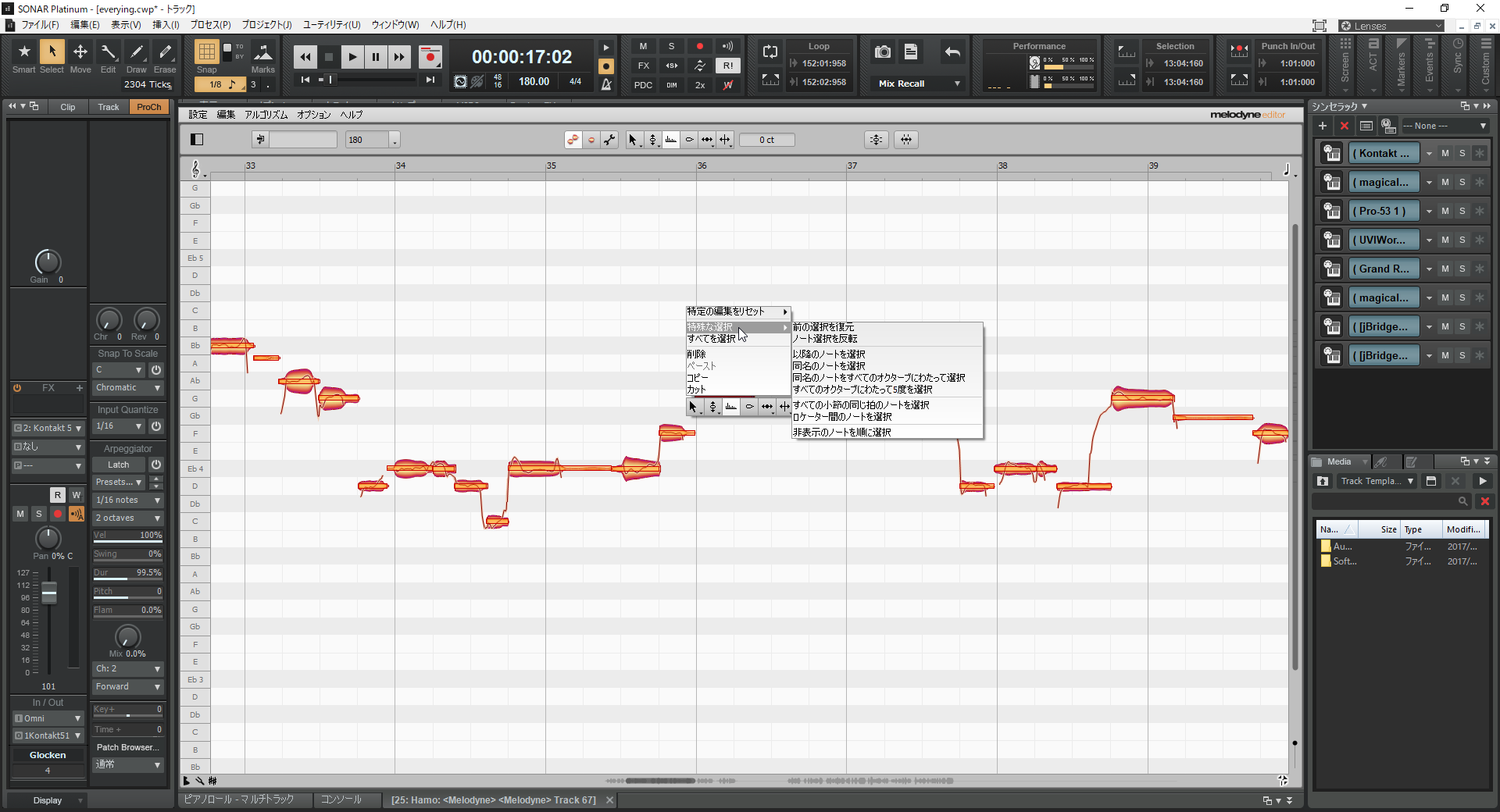Click the track volume fader

coord(48,594)
